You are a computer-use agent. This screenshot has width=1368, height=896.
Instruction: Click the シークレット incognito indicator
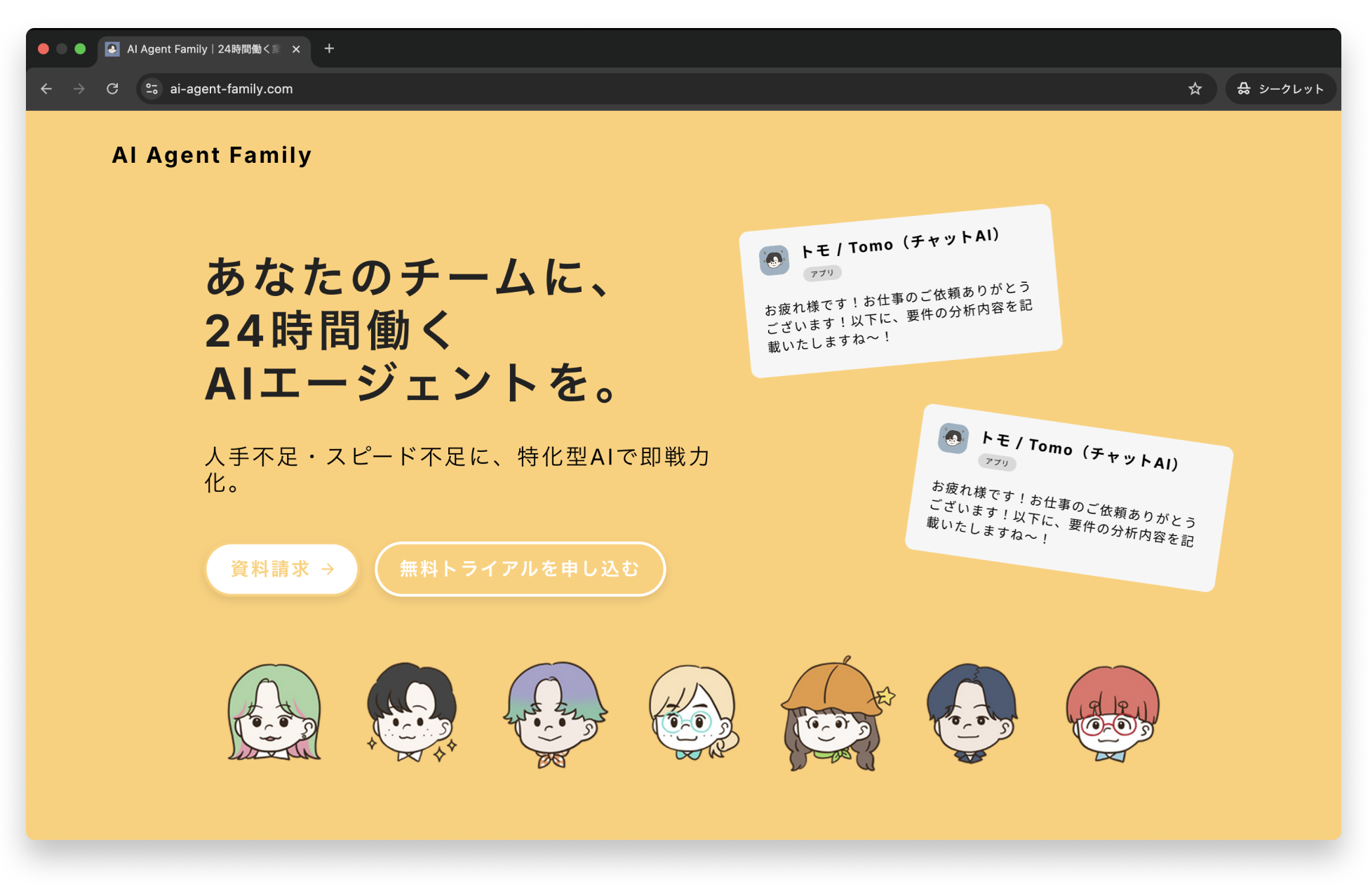pyautogui.click(x=1280, y=89)
